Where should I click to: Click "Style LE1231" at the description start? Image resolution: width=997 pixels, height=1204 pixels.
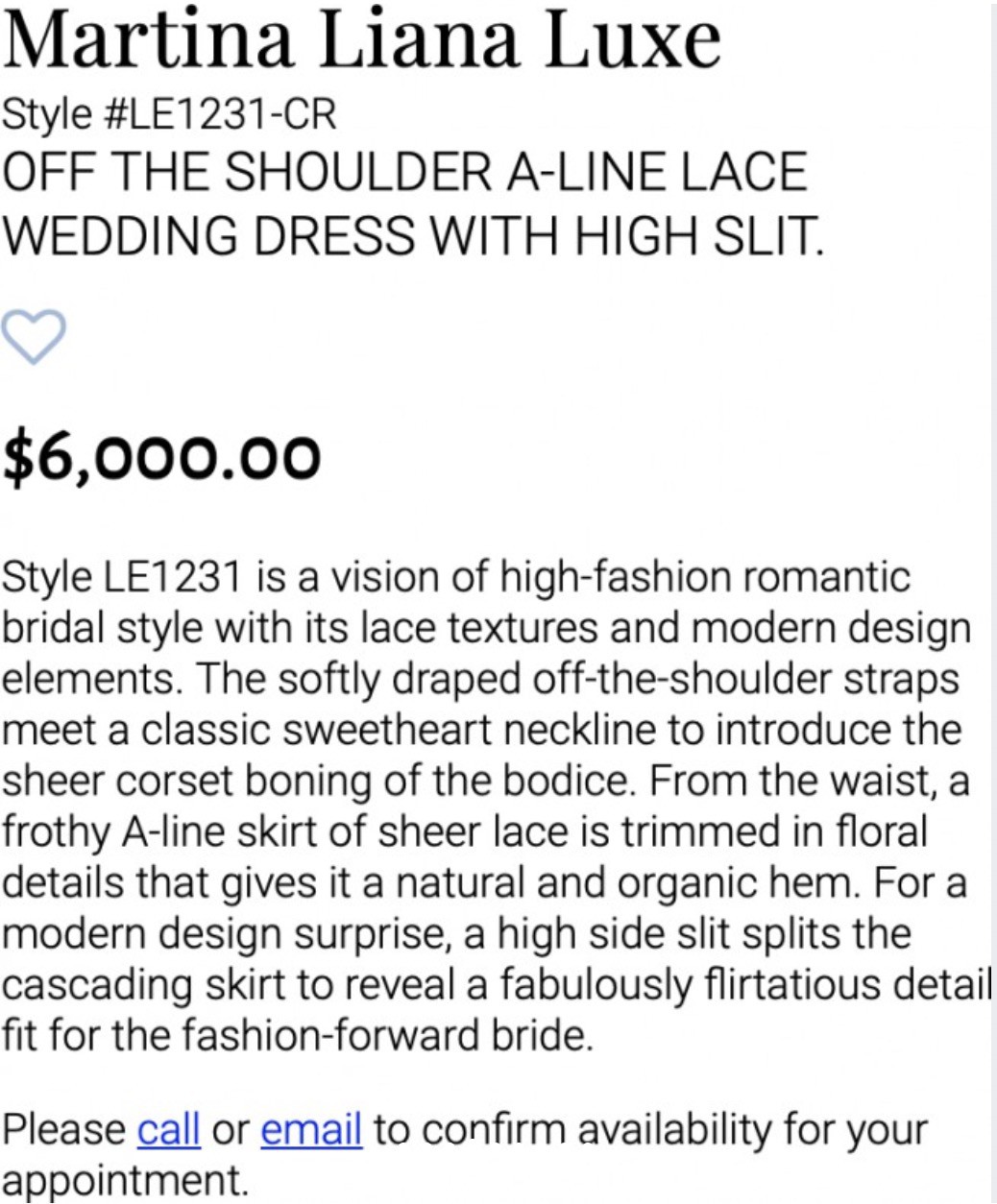pyautogui.click(x=121, y=578)
